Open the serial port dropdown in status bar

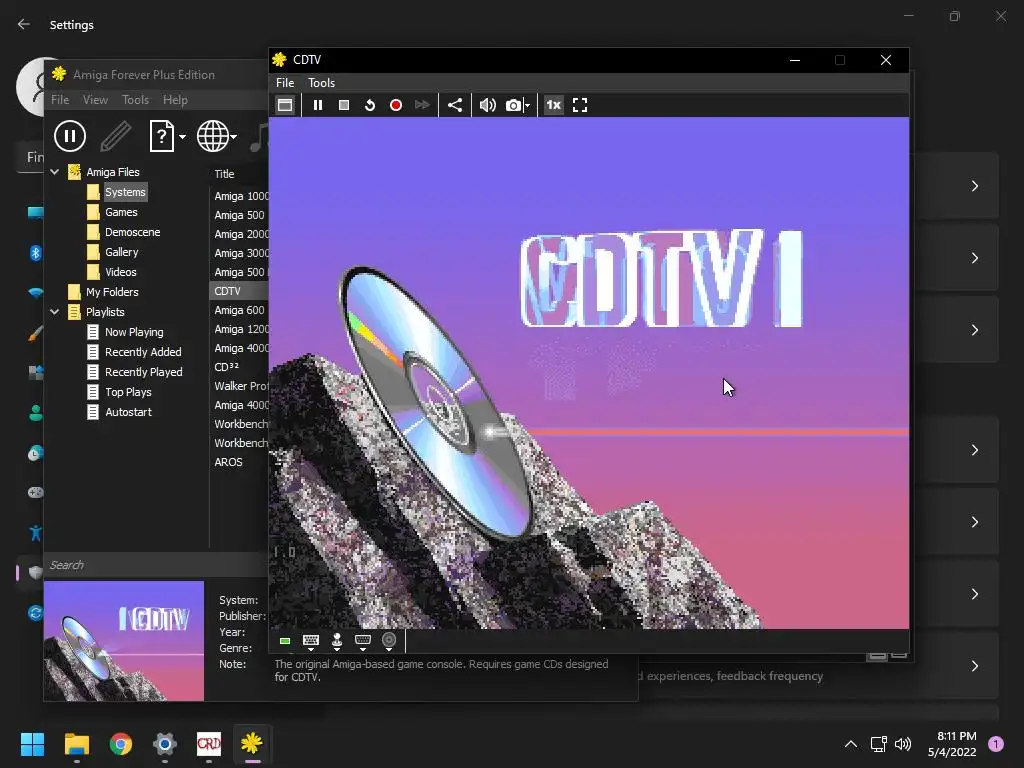[x=363, y=642]
